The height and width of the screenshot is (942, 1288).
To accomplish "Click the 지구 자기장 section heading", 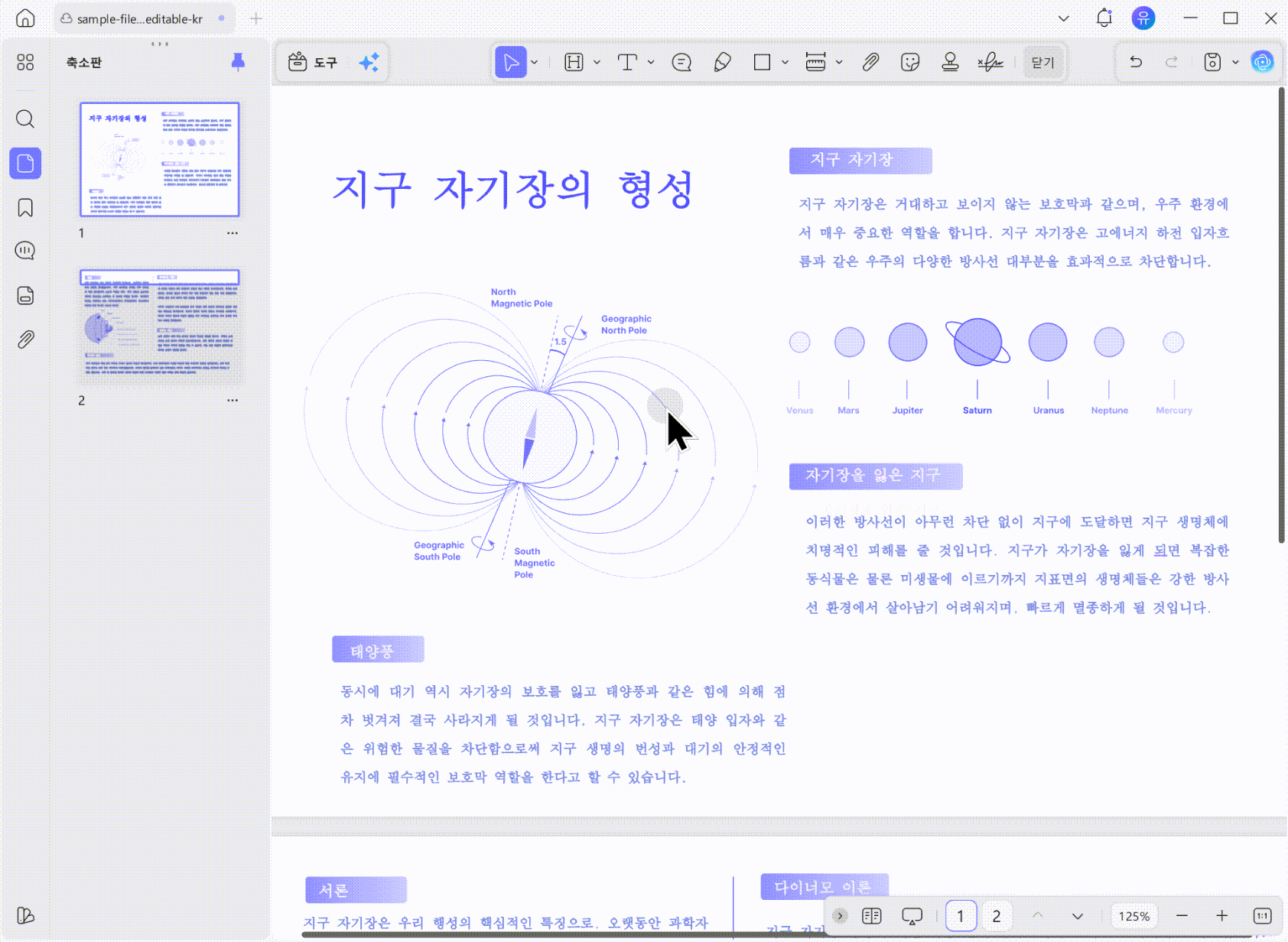I will [x=860, y=161].
